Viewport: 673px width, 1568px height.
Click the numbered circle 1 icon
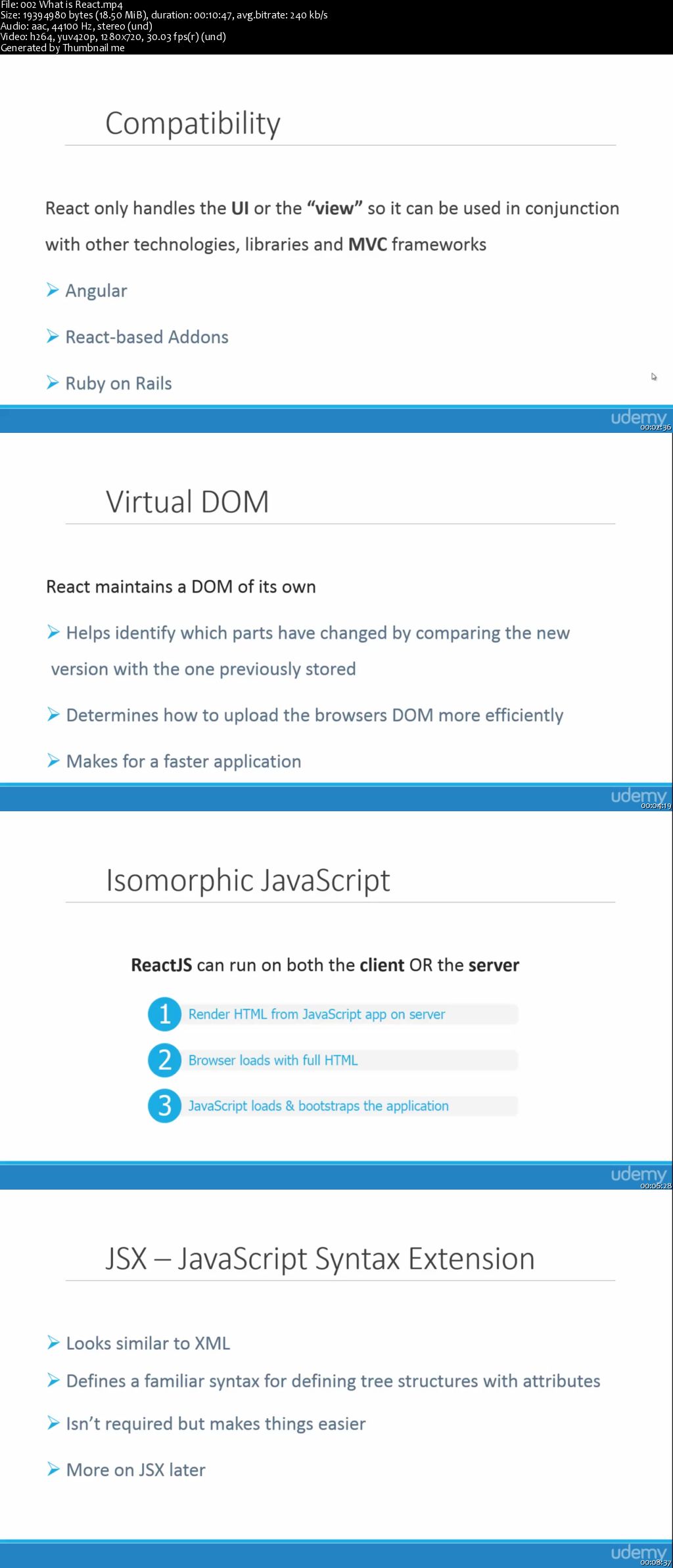pos(164,1014)
